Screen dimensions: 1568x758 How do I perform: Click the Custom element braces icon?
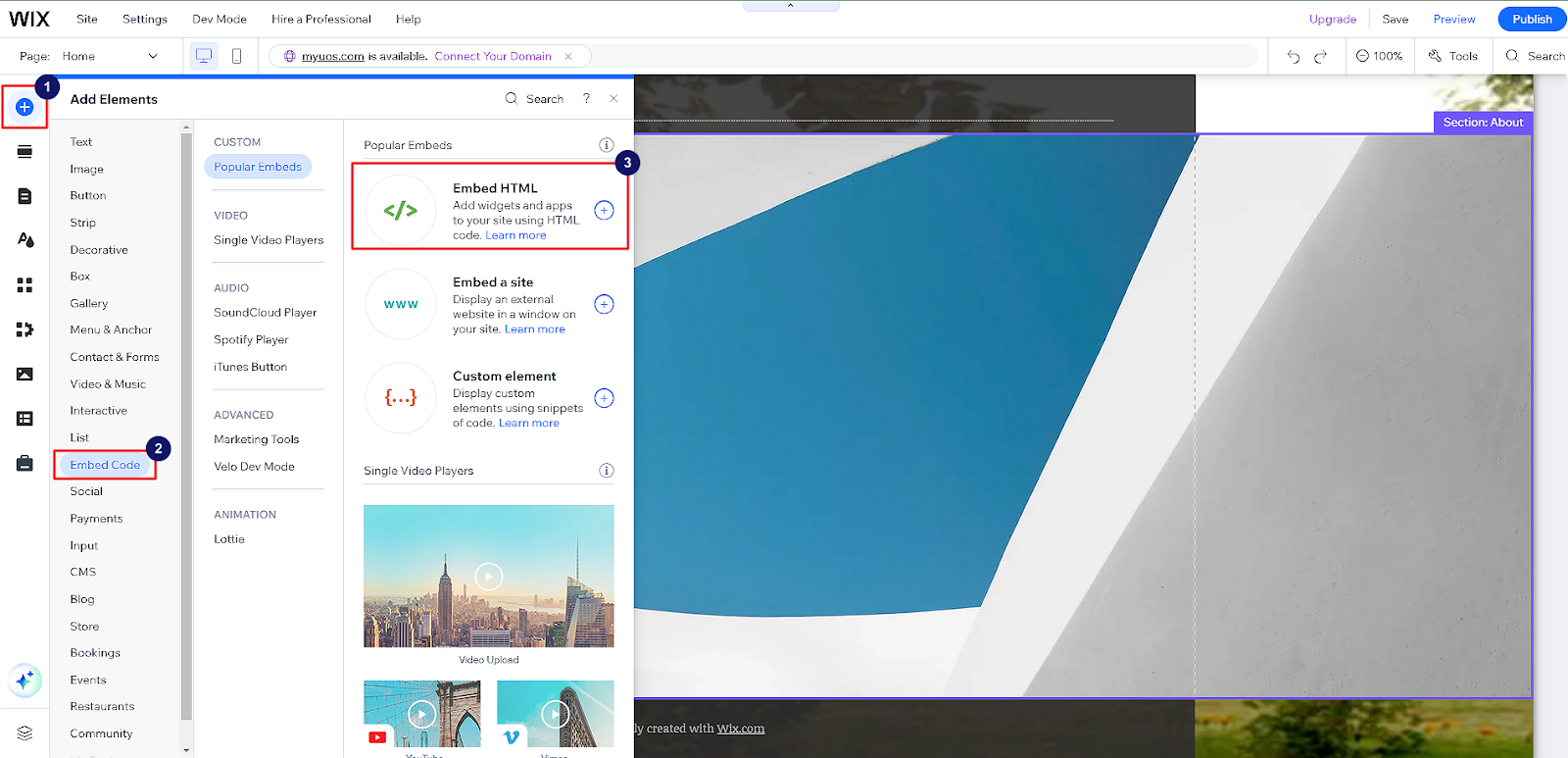(x=401, y=398)
